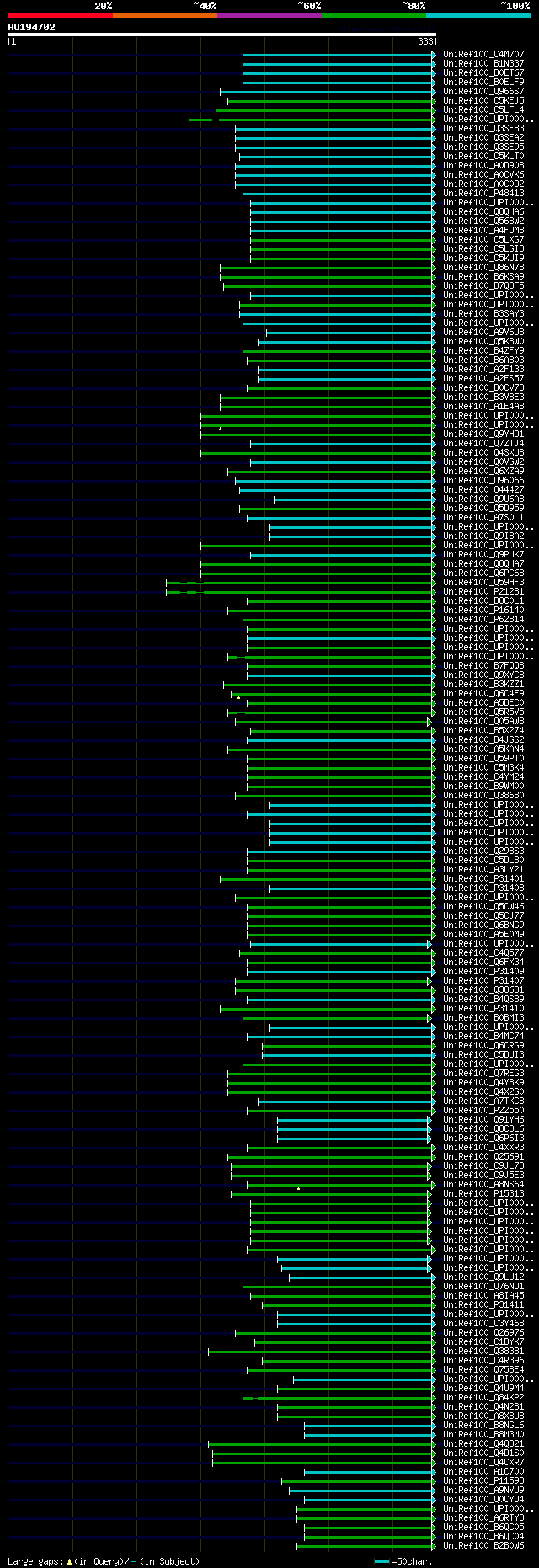Open hit UniRef100_P48413
Screen dimensions: 539x1568
point(483,194)
